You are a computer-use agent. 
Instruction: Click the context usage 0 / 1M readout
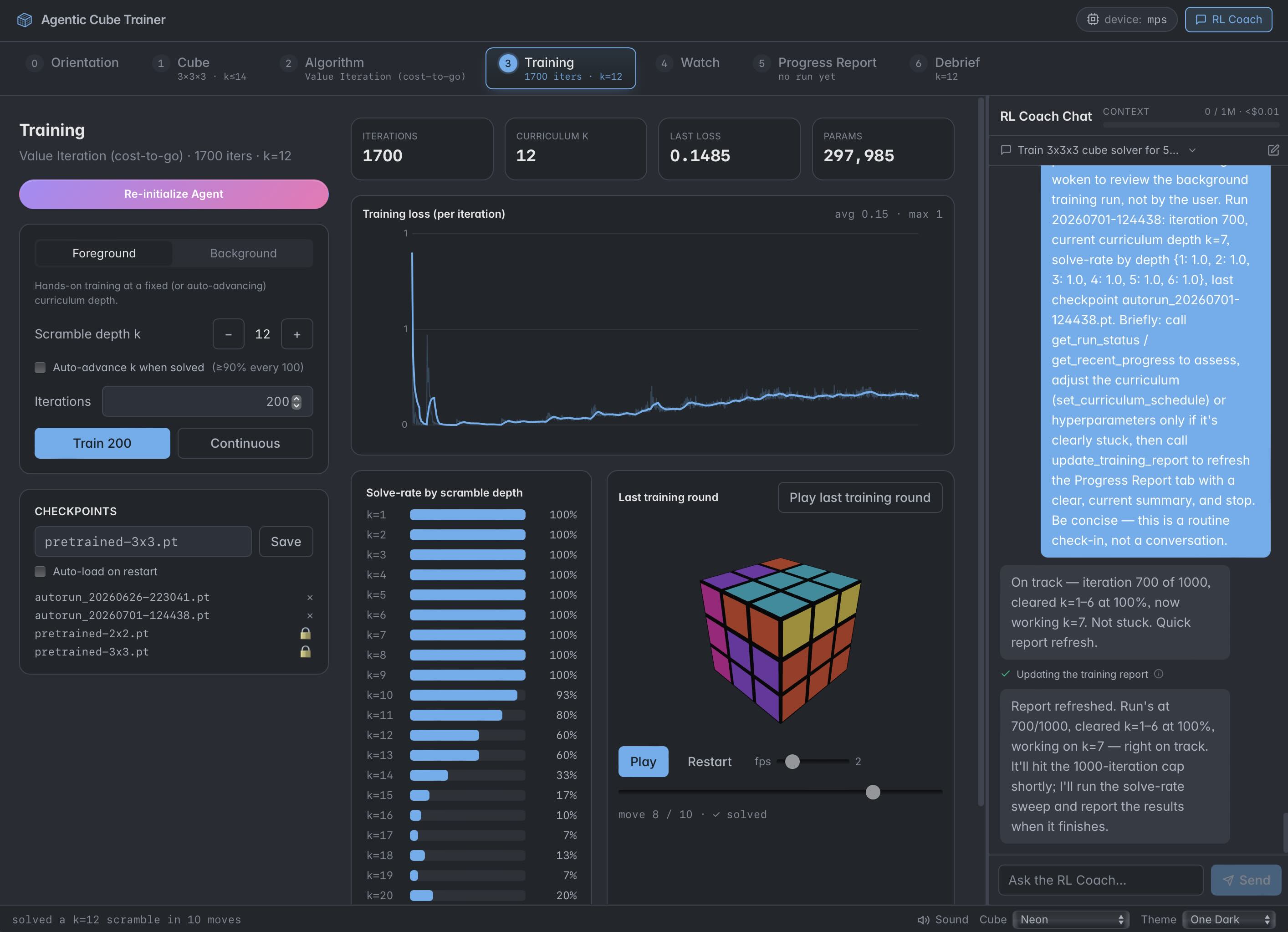1242,111
